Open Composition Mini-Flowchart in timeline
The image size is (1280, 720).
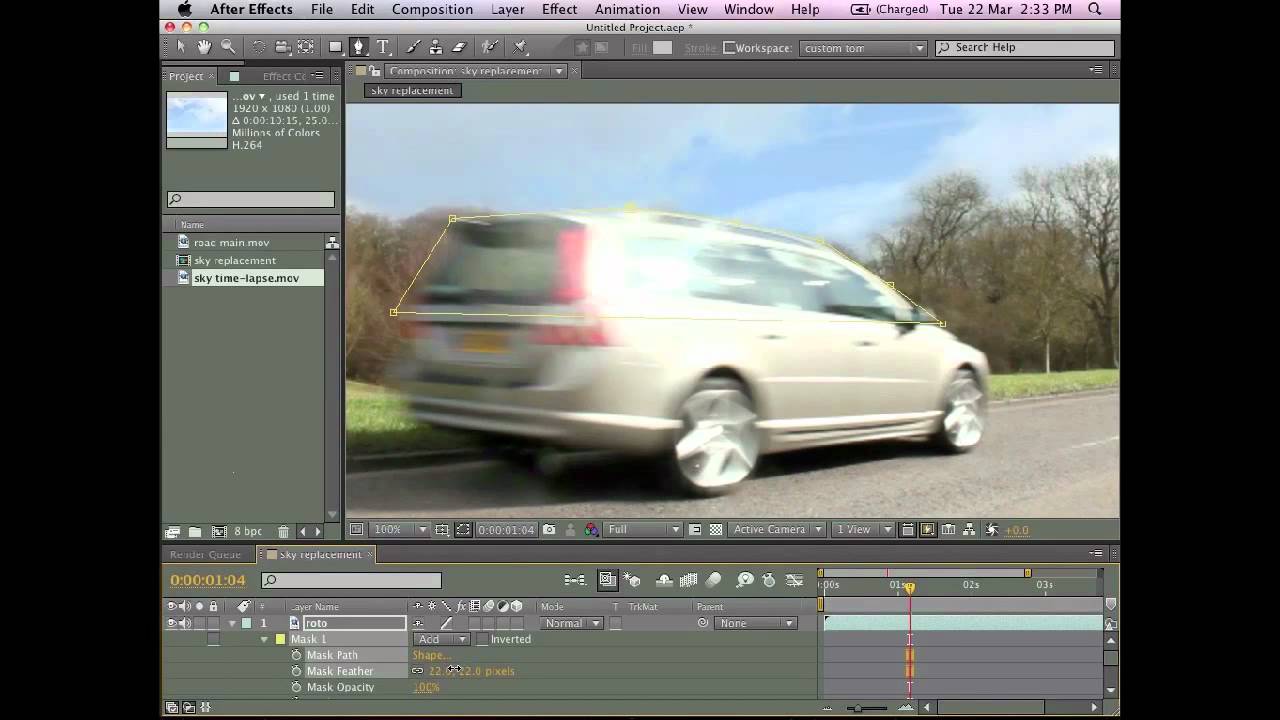575,580
